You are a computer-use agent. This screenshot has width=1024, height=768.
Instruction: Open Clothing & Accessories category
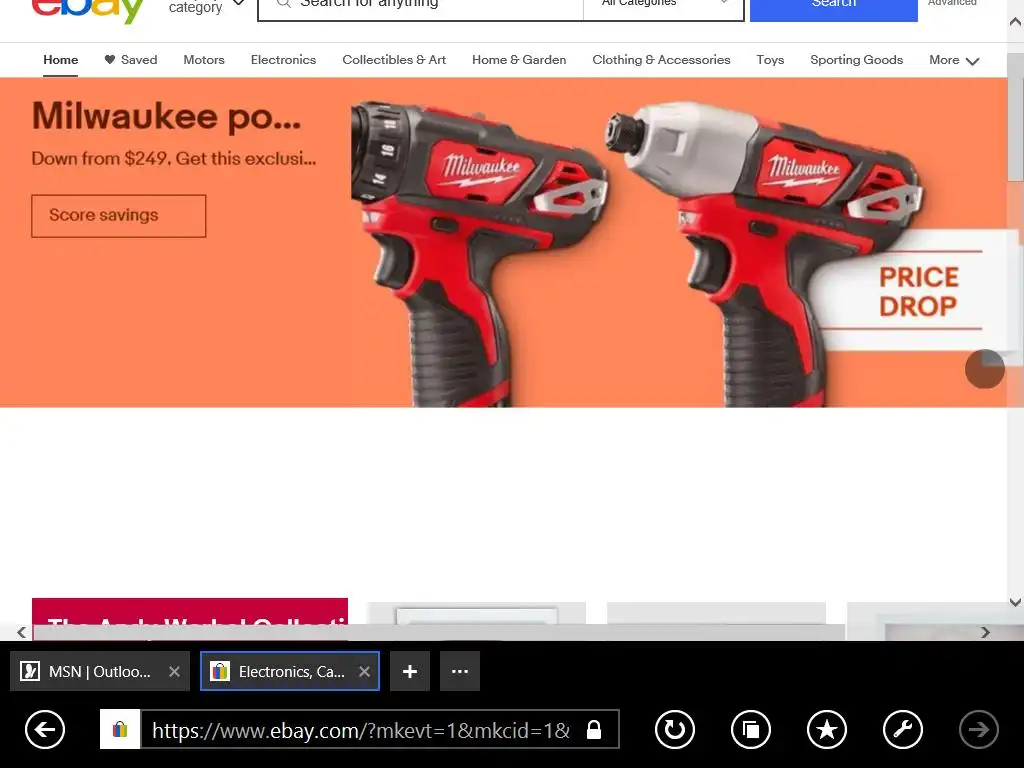(661, 59)
